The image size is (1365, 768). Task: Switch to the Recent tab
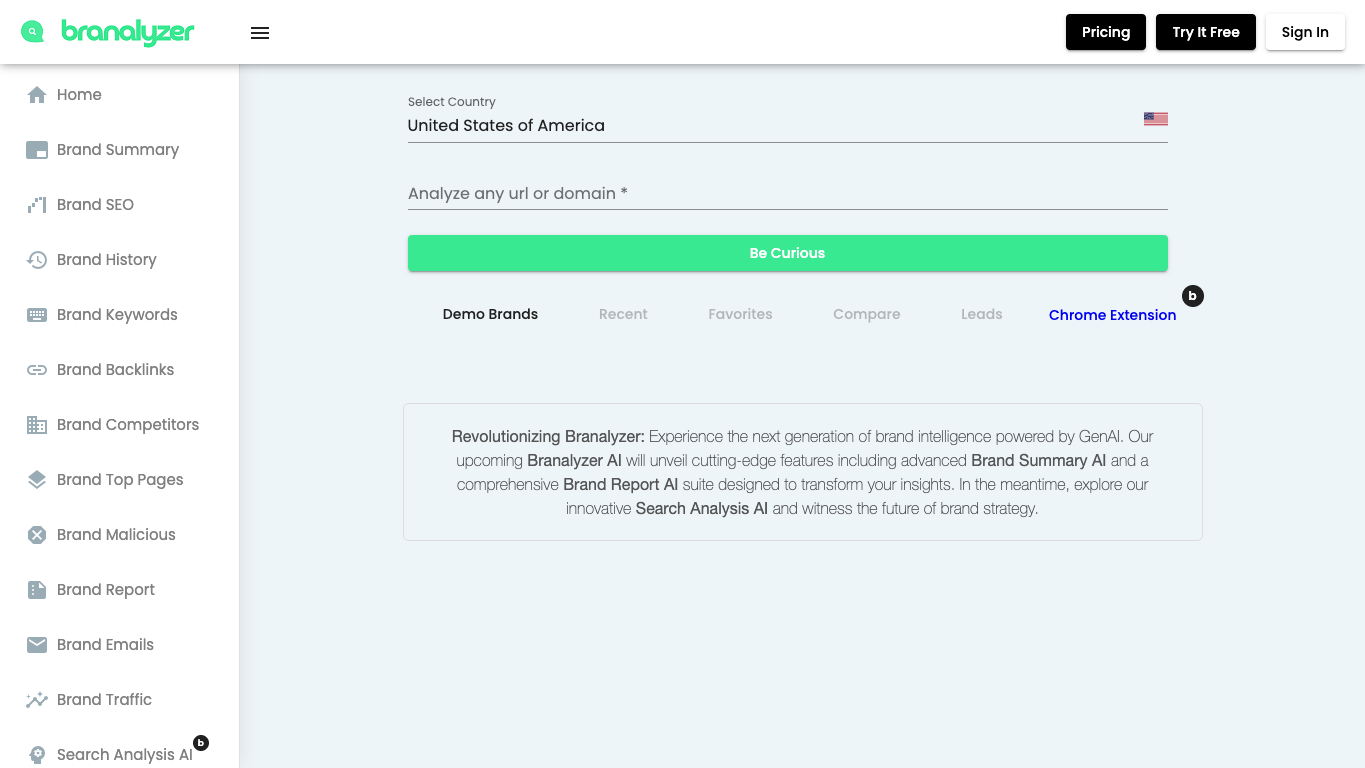(x=623, y=314)
